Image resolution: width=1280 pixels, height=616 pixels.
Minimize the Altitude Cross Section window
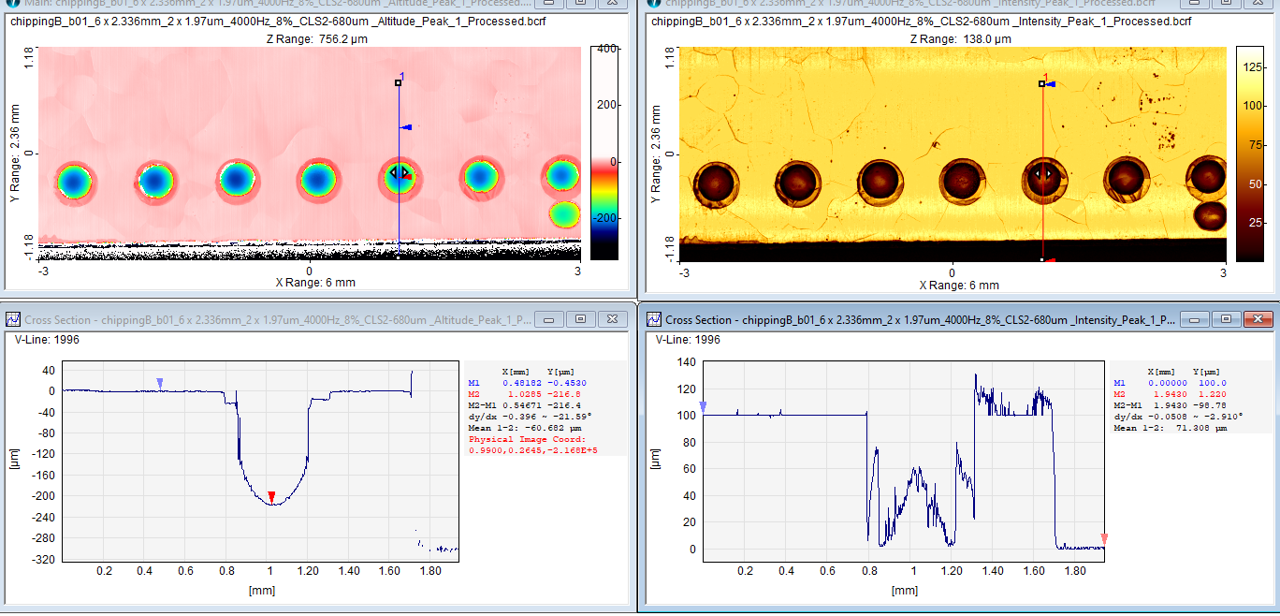[549, 320]
